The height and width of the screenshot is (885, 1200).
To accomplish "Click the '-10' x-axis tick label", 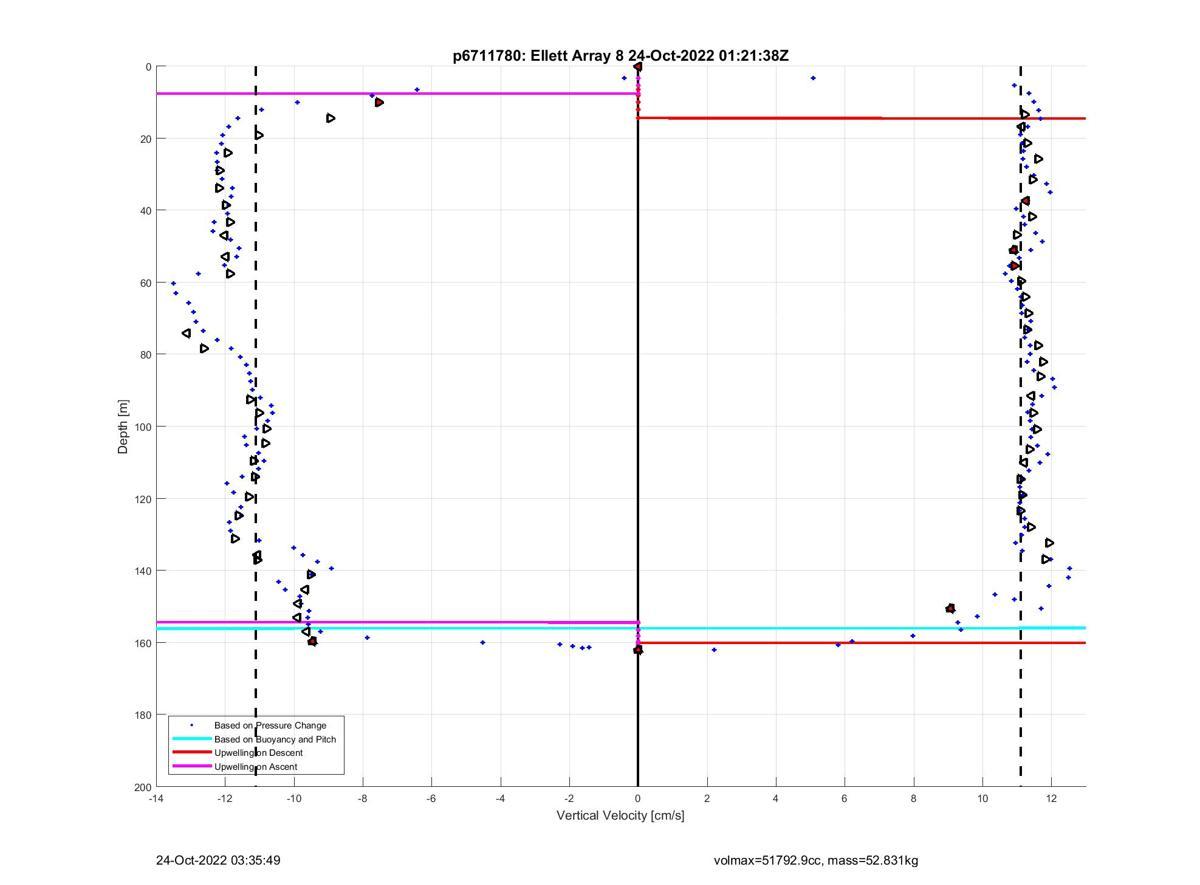I will tap(294, 798).
